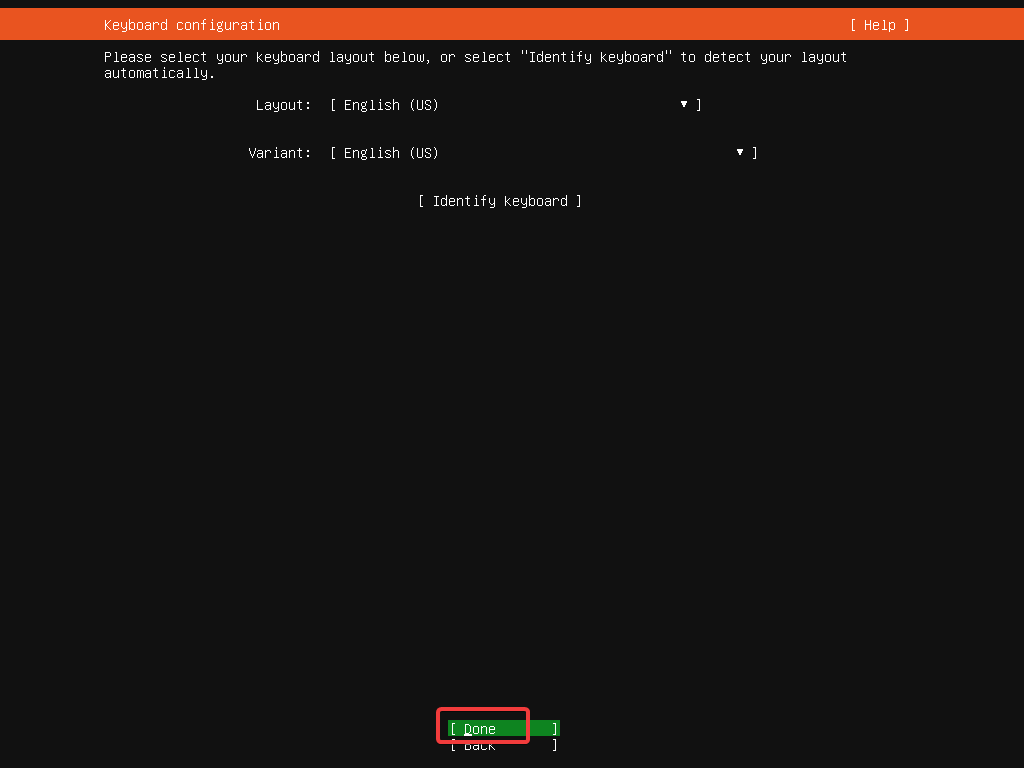The width and height of the screenshot is (1024, 768).
Task: Click the downward triangle beside Variant
Action: coord(739,152)
